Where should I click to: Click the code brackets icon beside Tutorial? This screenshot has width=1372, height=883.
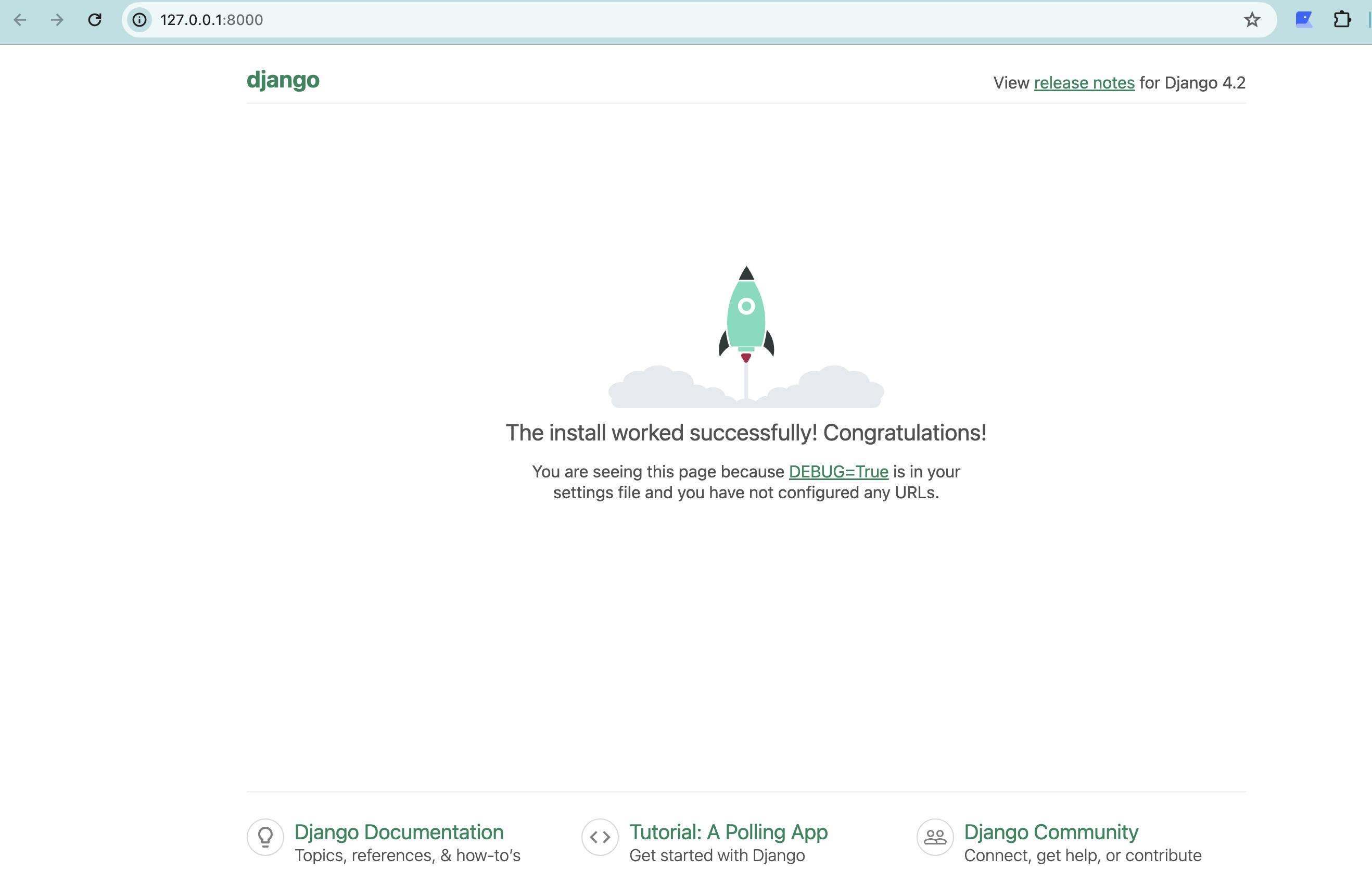coord(600,837)
